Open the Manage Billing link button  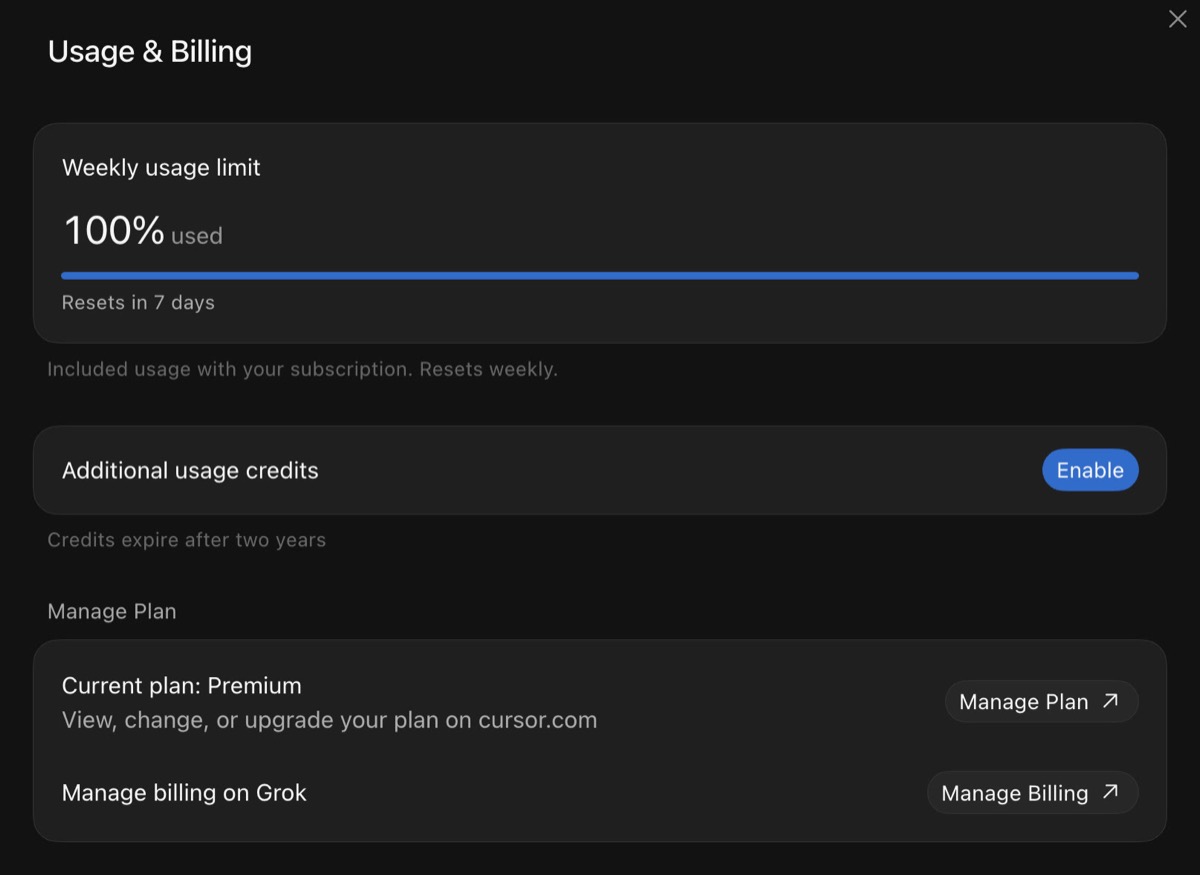(1032, 793)
